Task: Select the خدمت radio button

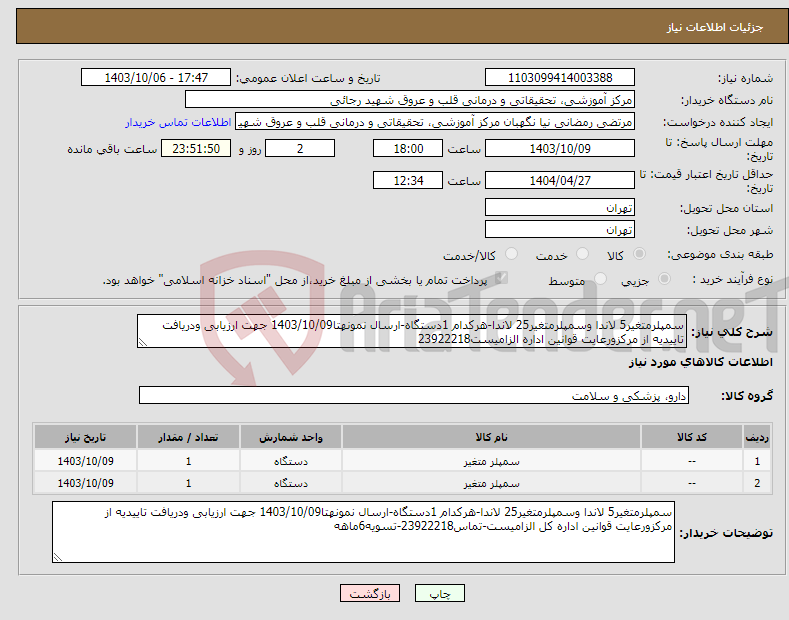Action: (x=582, y=254)
